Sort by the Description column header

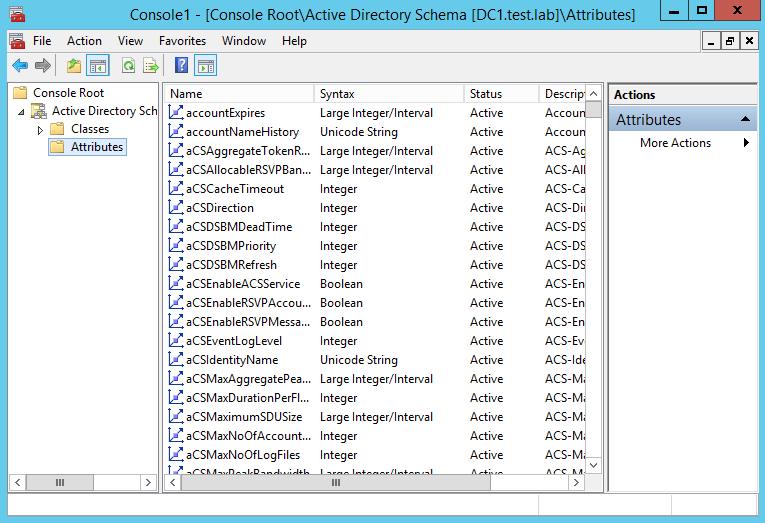563,94
